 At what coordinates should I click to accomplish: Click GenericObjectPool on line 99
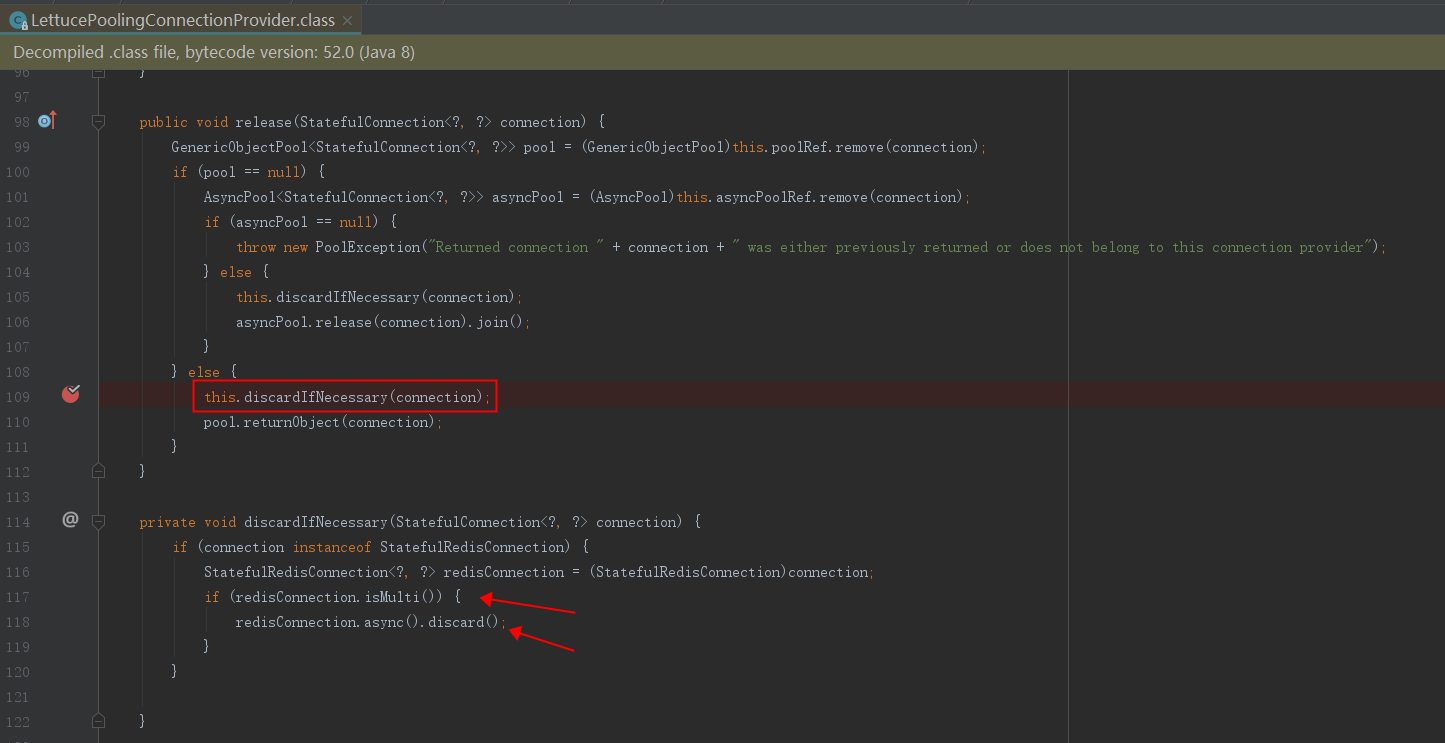[x=236, y=146]
